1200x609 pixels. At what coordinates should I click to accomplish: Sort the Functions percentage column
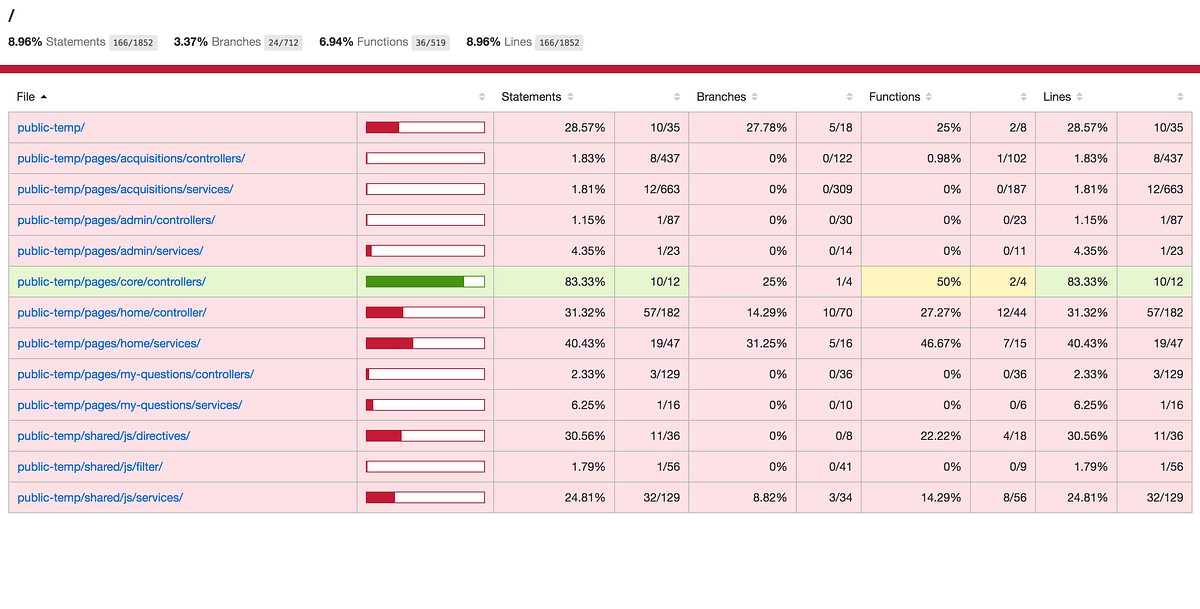pos(930,96)
